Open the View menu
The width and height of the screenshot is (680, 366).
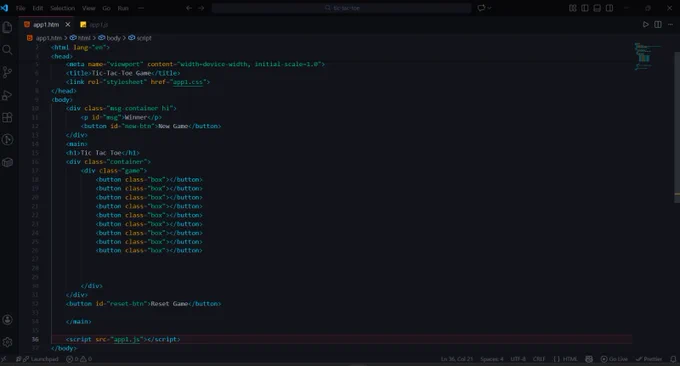pos(88,8)
